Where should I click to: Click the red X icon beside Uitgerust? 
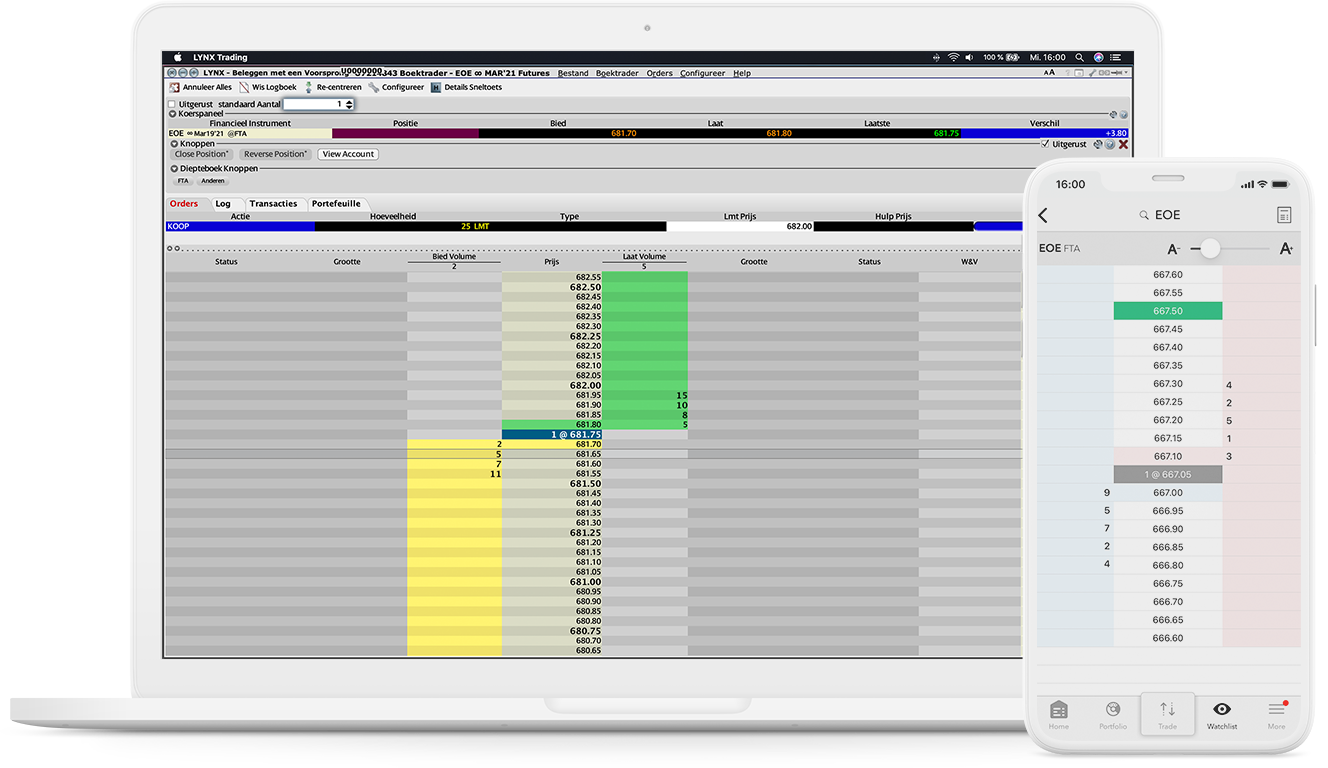pos(1123,144)
